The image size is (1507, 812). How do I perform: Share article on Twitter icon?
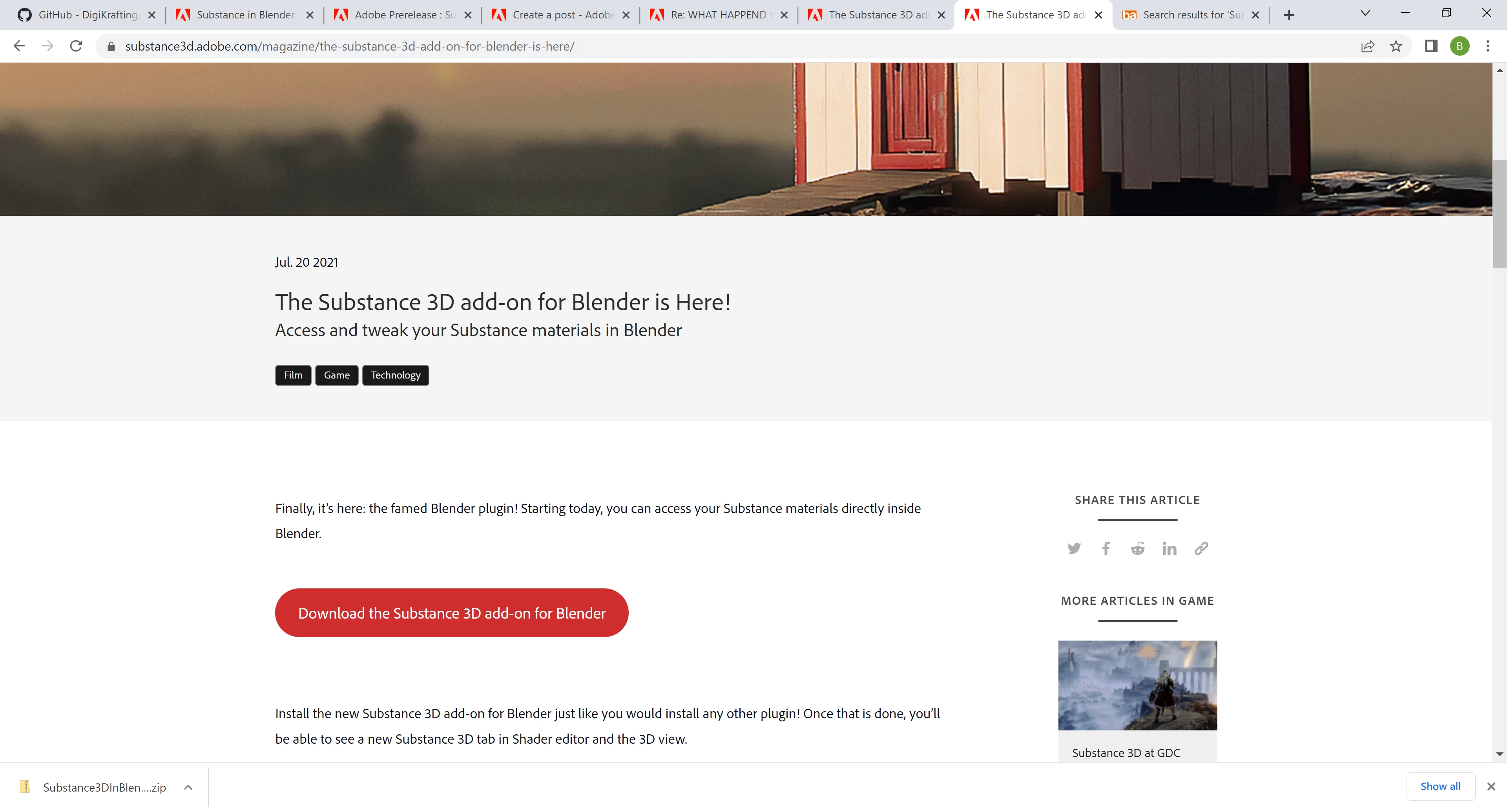(1073, 548)
